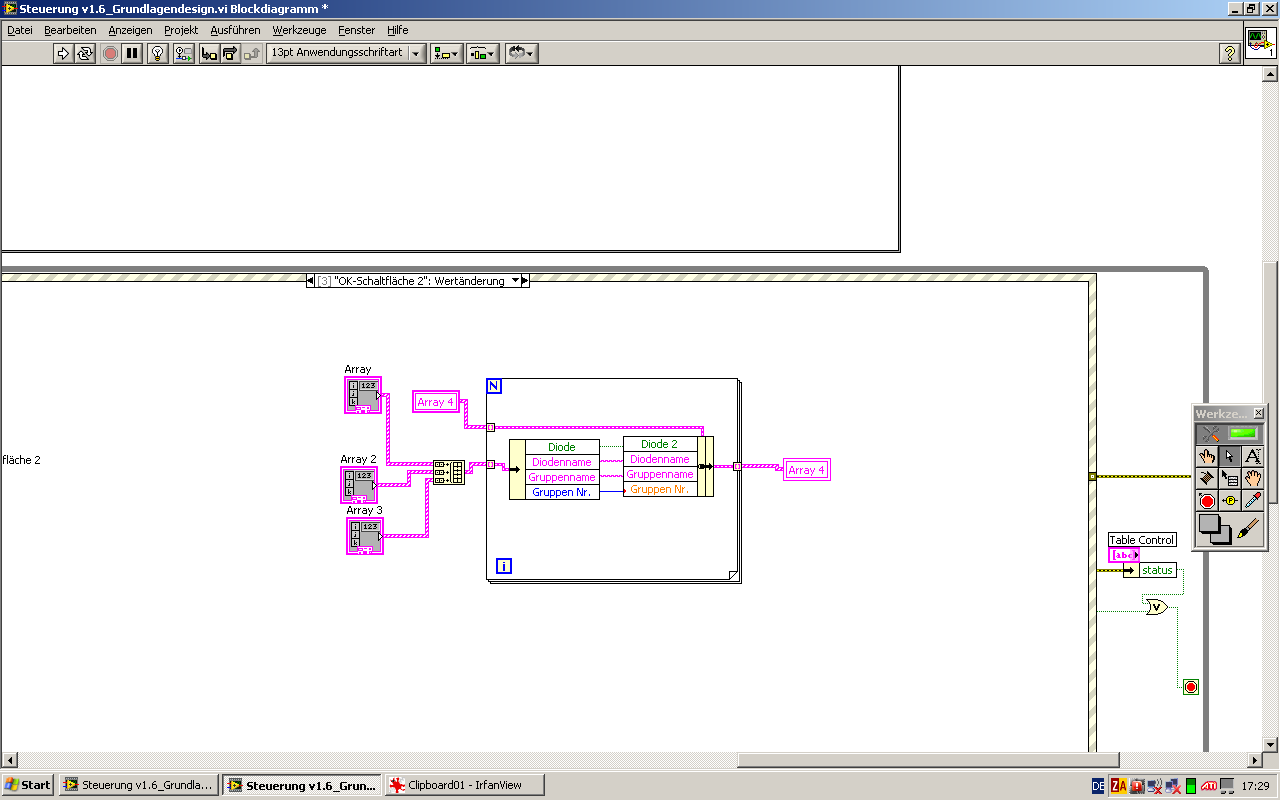Open the 13pt Anwendungsschriftart font dropdown
1280x800 pixels.
(x=346, y=53)
